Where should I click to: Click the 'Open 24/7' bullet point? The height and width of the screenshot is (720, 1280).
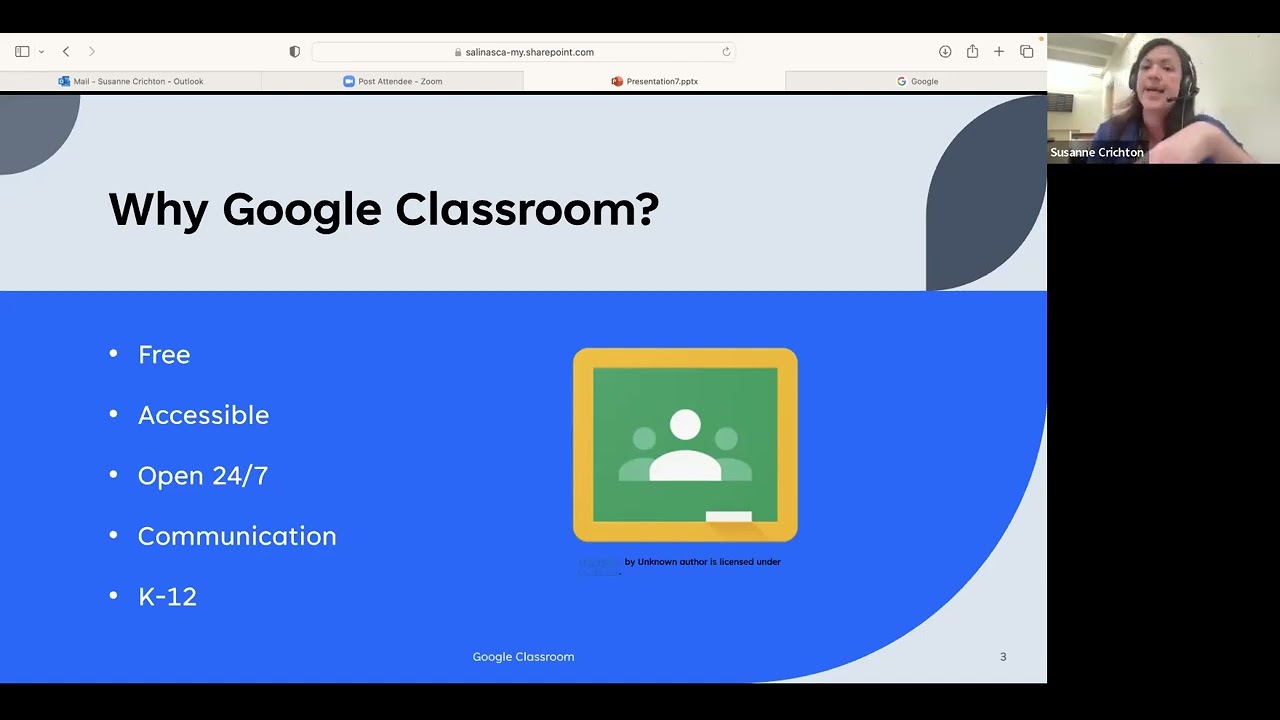pyautogui.click(x=203, y=475)
